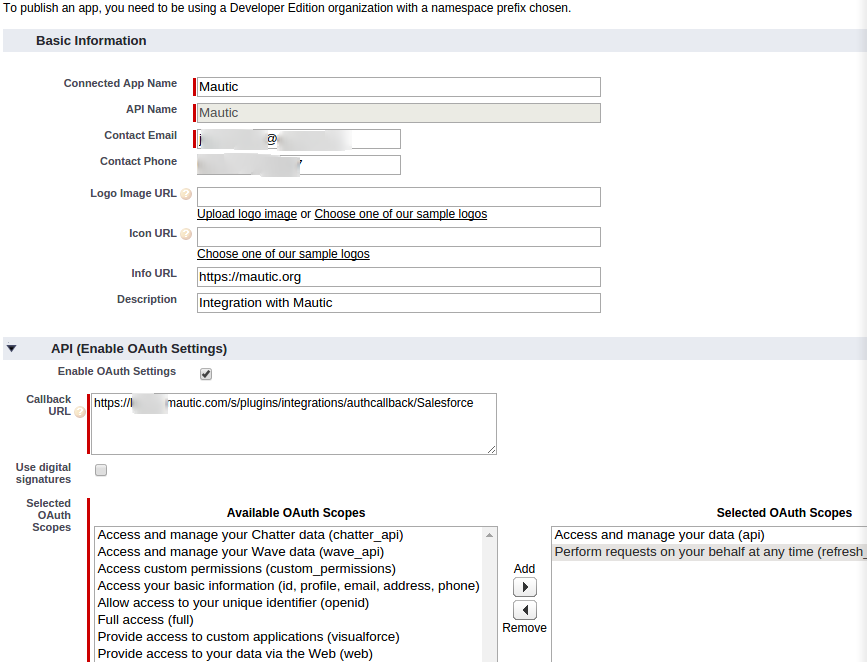Screen dimensions: 867x662
Task: Focus the Description text field
Action: pyautogui.click(x=399, y=303)
